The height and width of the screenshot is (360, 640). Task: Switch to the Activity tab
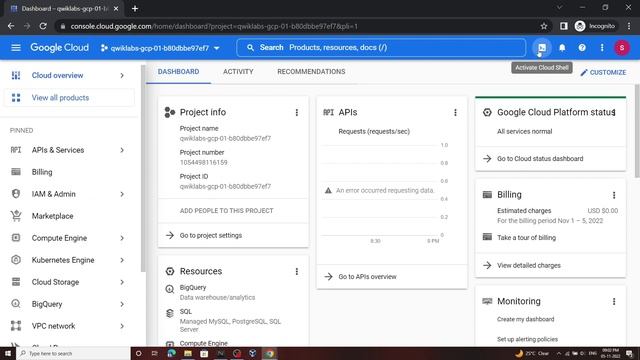click(x=238, y=72)
